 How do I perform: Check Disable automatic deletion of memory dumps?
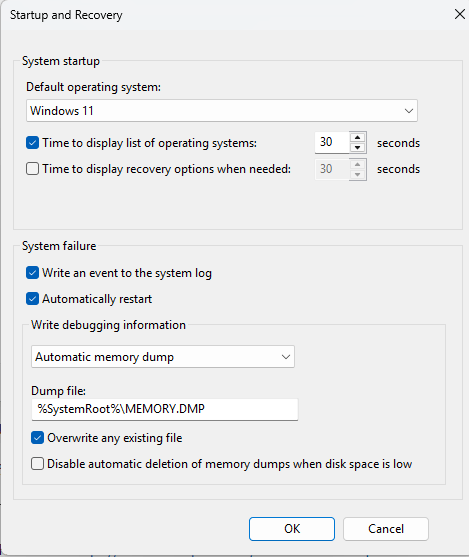[37, 464]
